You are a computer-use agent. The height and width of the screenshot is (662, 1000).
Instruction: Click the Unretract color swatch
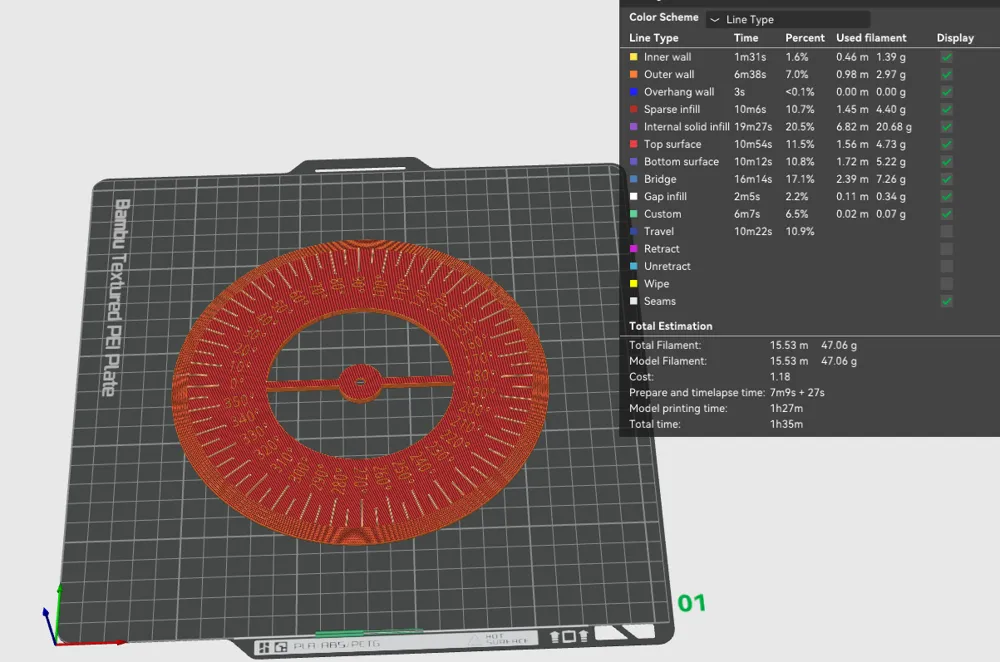(x=633, y=266)
